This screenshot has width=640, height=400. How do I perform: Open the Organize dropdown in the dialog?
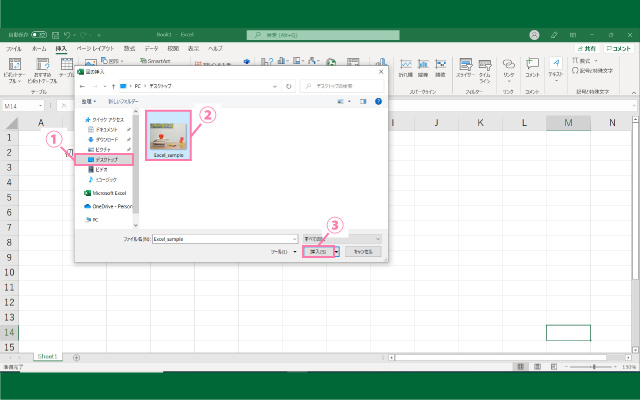click(x=89, y=101)
